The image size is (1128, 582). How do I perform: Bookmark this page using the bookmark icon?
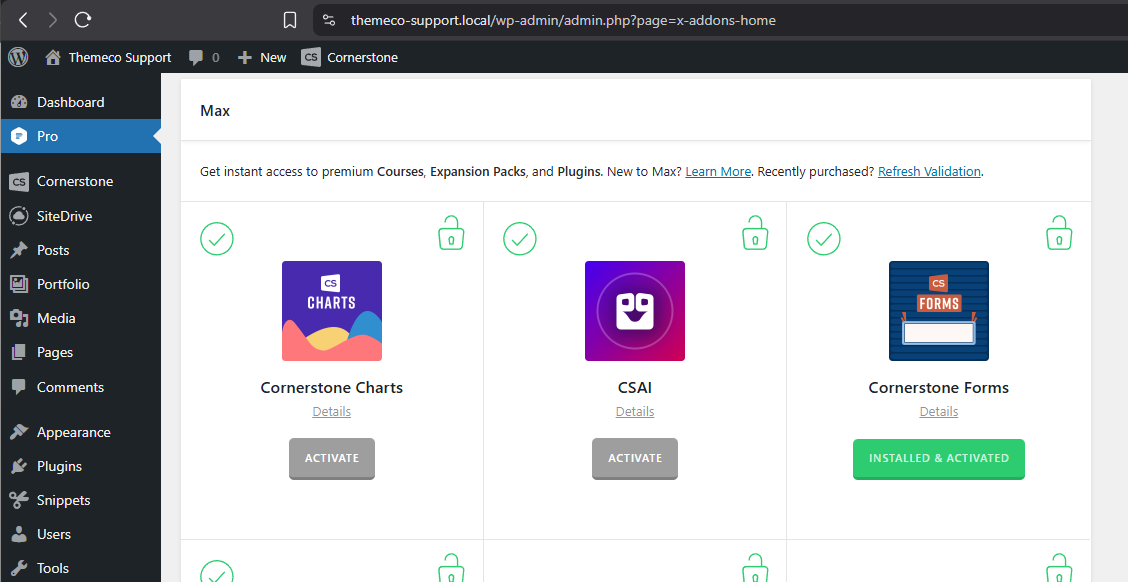click(290, 20)
